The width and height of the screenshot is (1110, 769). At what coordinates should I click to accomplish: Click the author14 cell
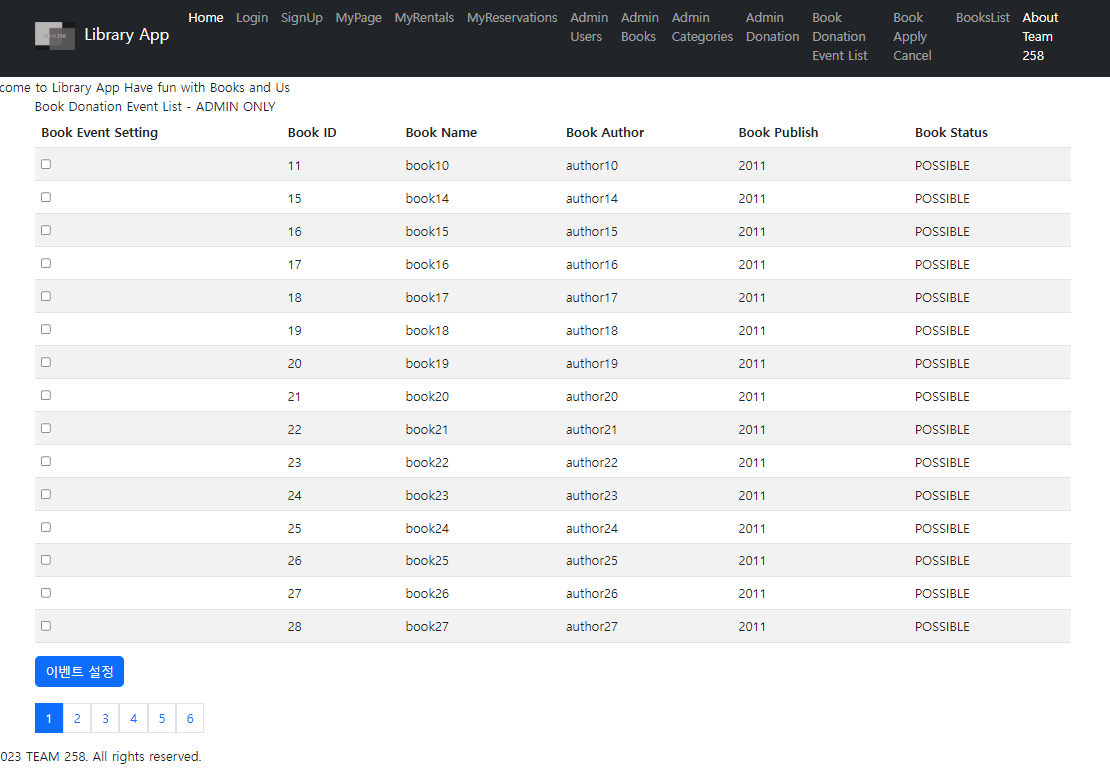point(592,199)
